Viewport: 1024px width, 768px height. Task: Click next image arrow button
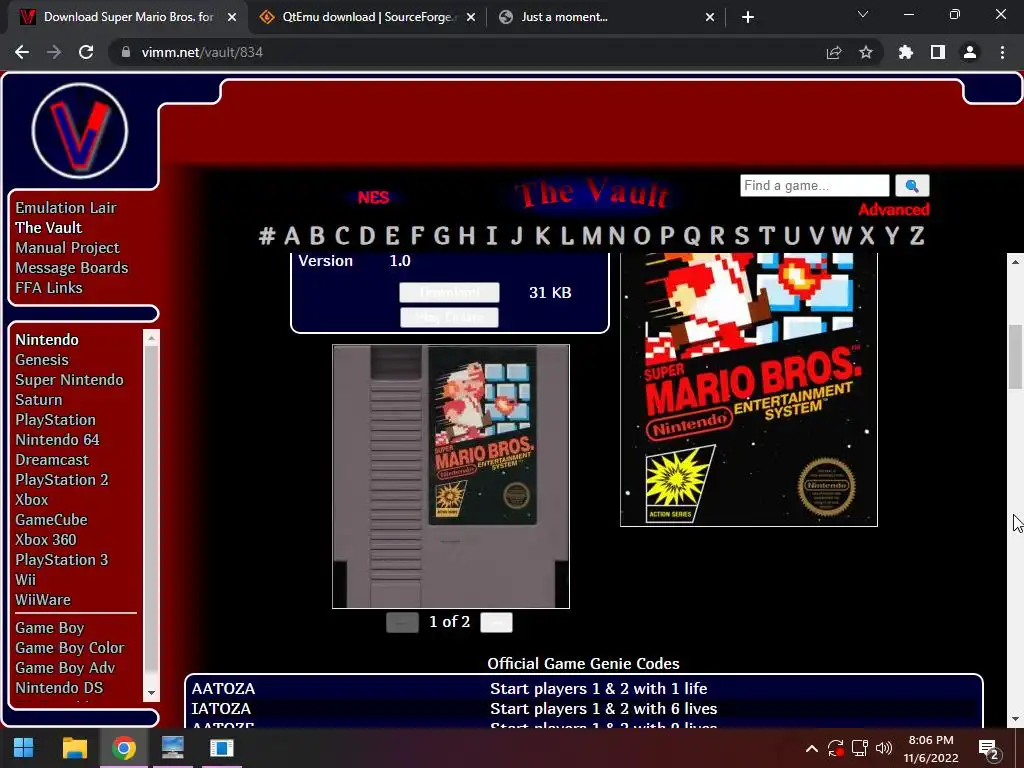(x=496, y=622)
